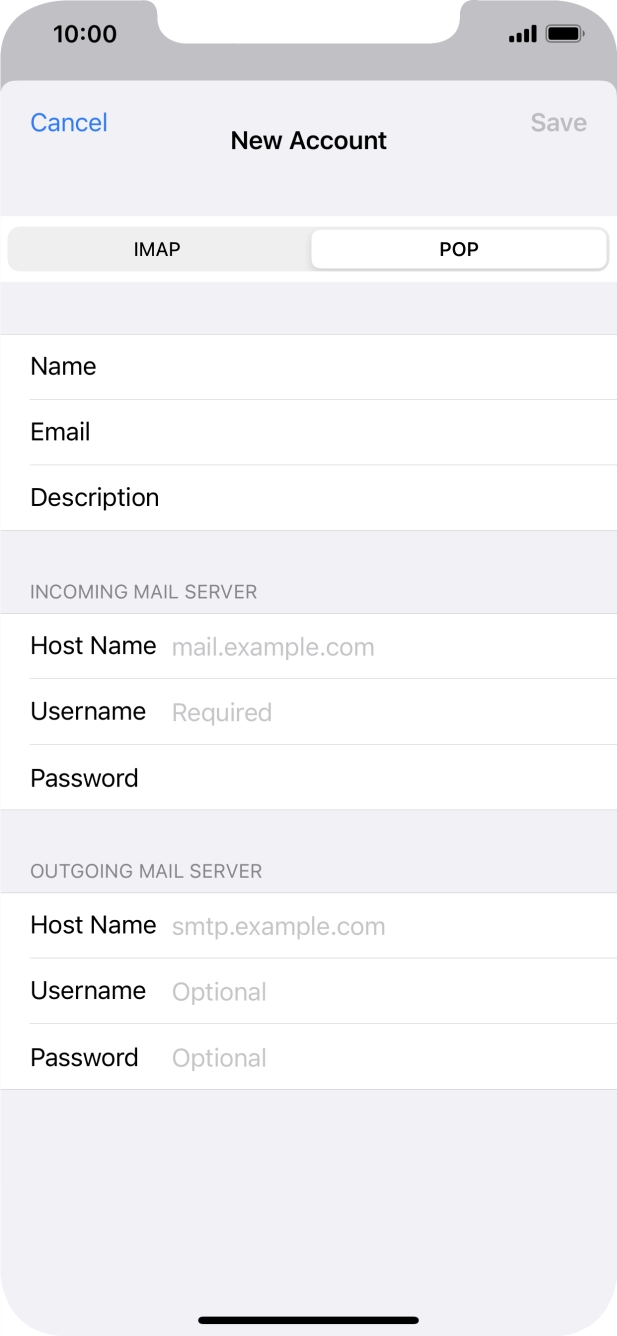Viewport: 617px width, 1336px height.
Task: Tap the OUTGOING MAIL SERVER header
Action: click(146, 871)
